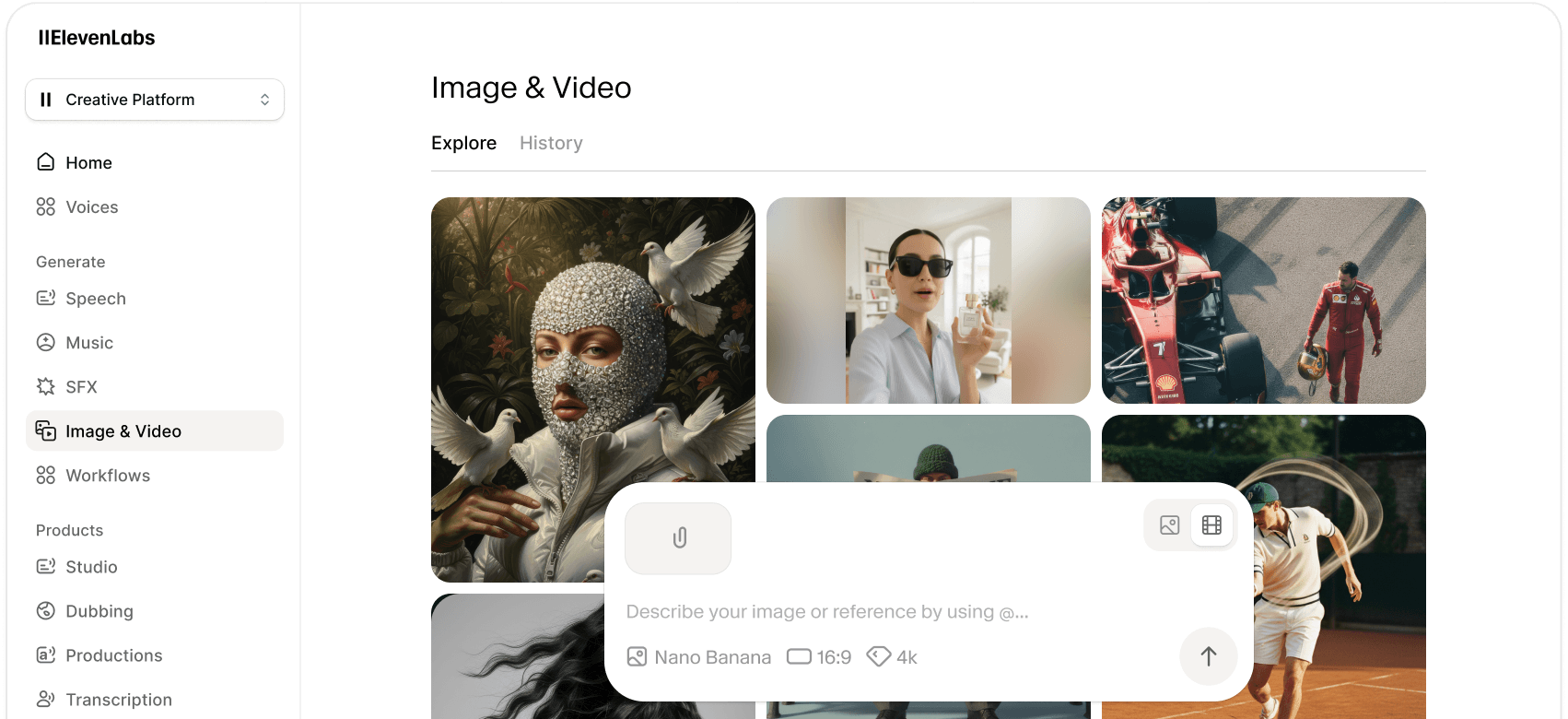Click the Dubbing icon in sidebar
Viewport: 1568px width, 719px height.
(46, 610)
